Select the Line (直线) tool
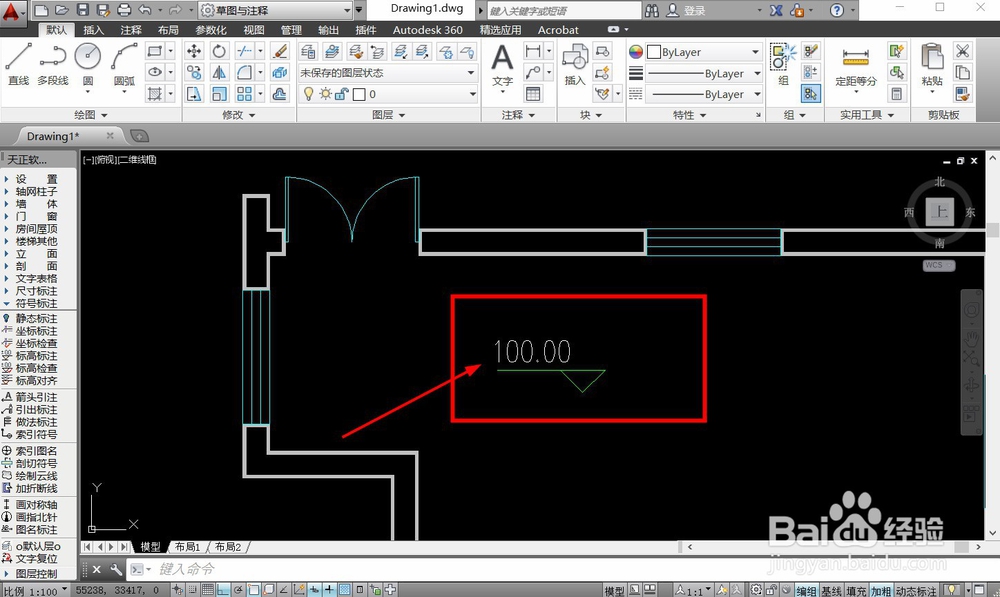Viewport: 1000px width, 597px height. pyautogui.click(x=18, y=64)
